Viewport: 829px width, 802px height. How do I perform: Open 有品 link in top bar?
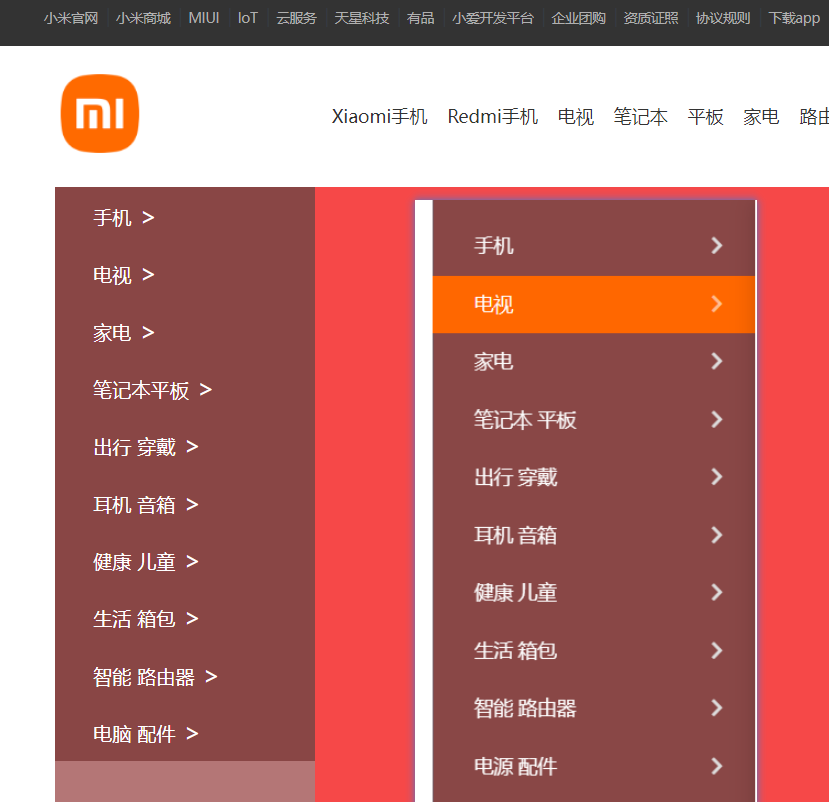click(x=420, y=19)
